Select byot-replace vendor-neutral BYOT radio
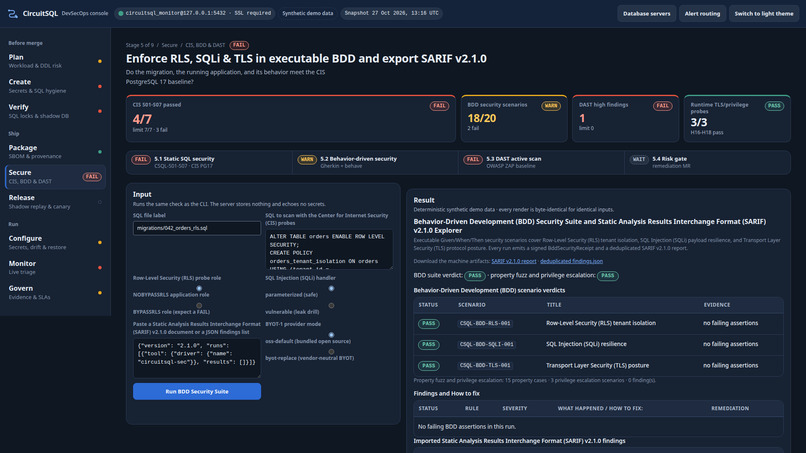 coord(332,352)
